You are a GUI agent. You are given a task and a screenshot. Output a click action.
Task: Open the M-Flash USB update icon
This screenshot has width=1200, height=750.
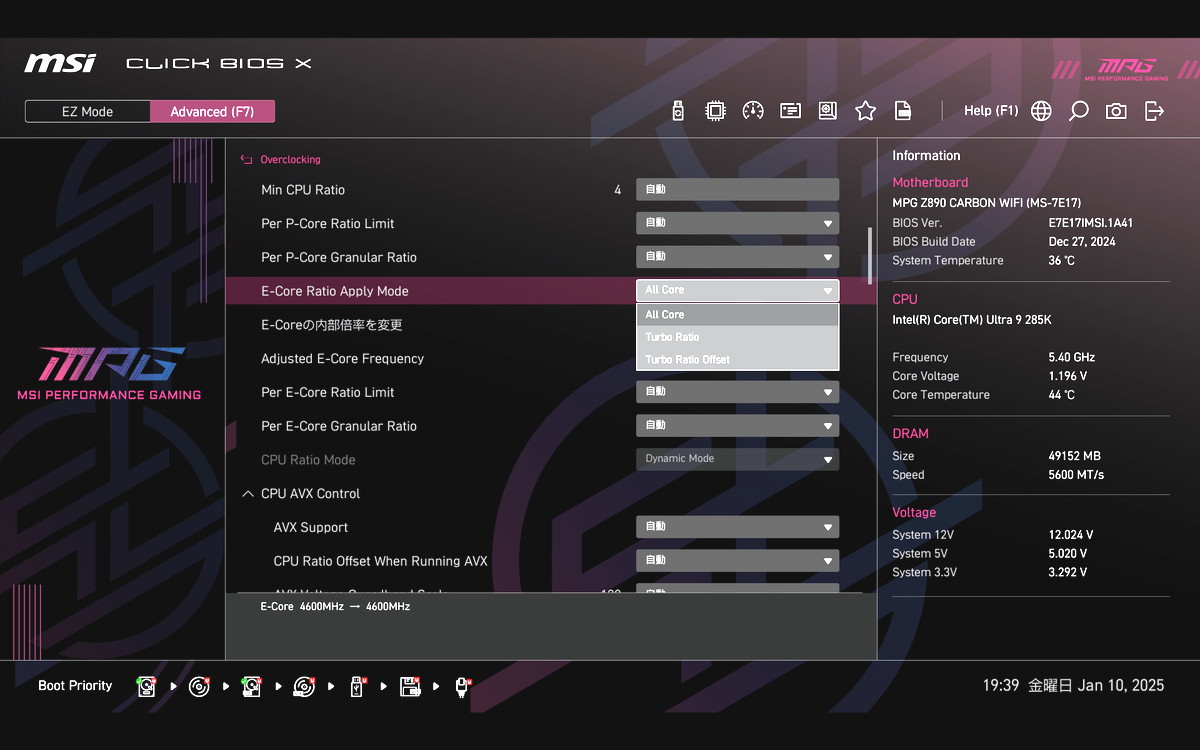coord(678,111)
